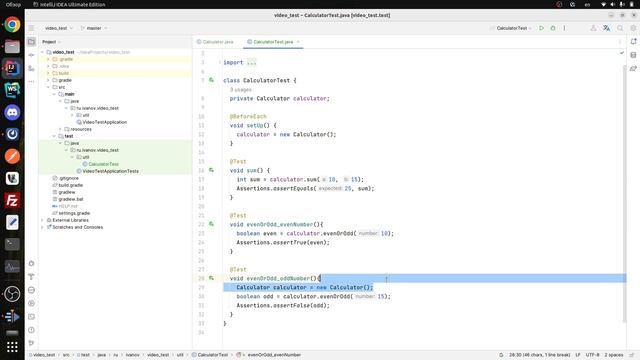Click the '3 usages' inlay hint

pyautogui.click(x=240, y=89)
